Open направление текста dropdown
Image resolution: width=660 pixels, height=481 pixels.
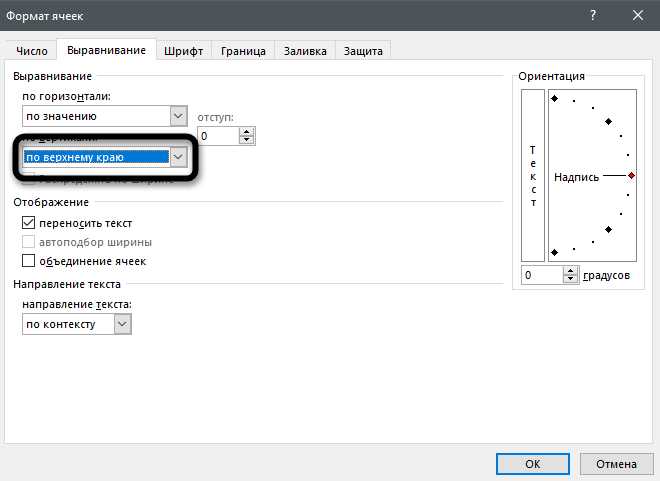pos(122,325)
